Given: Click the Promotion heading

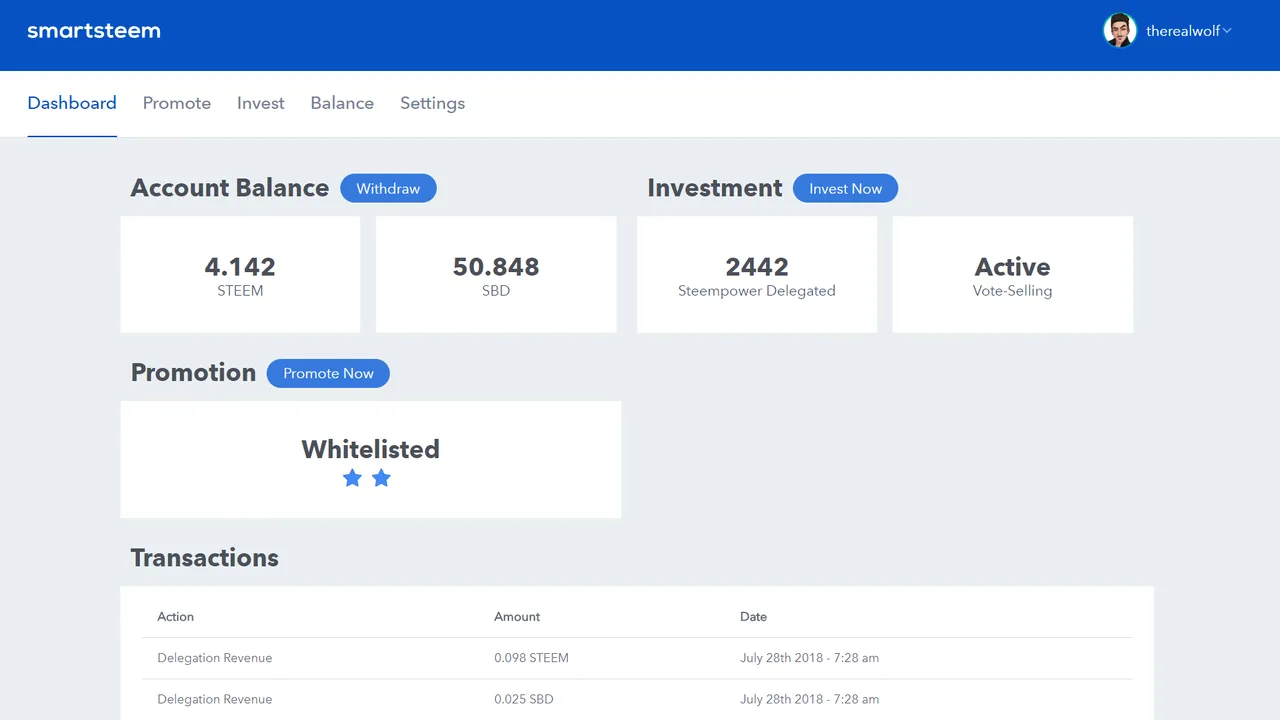Looking at the screenshot, I should (193, 373).
